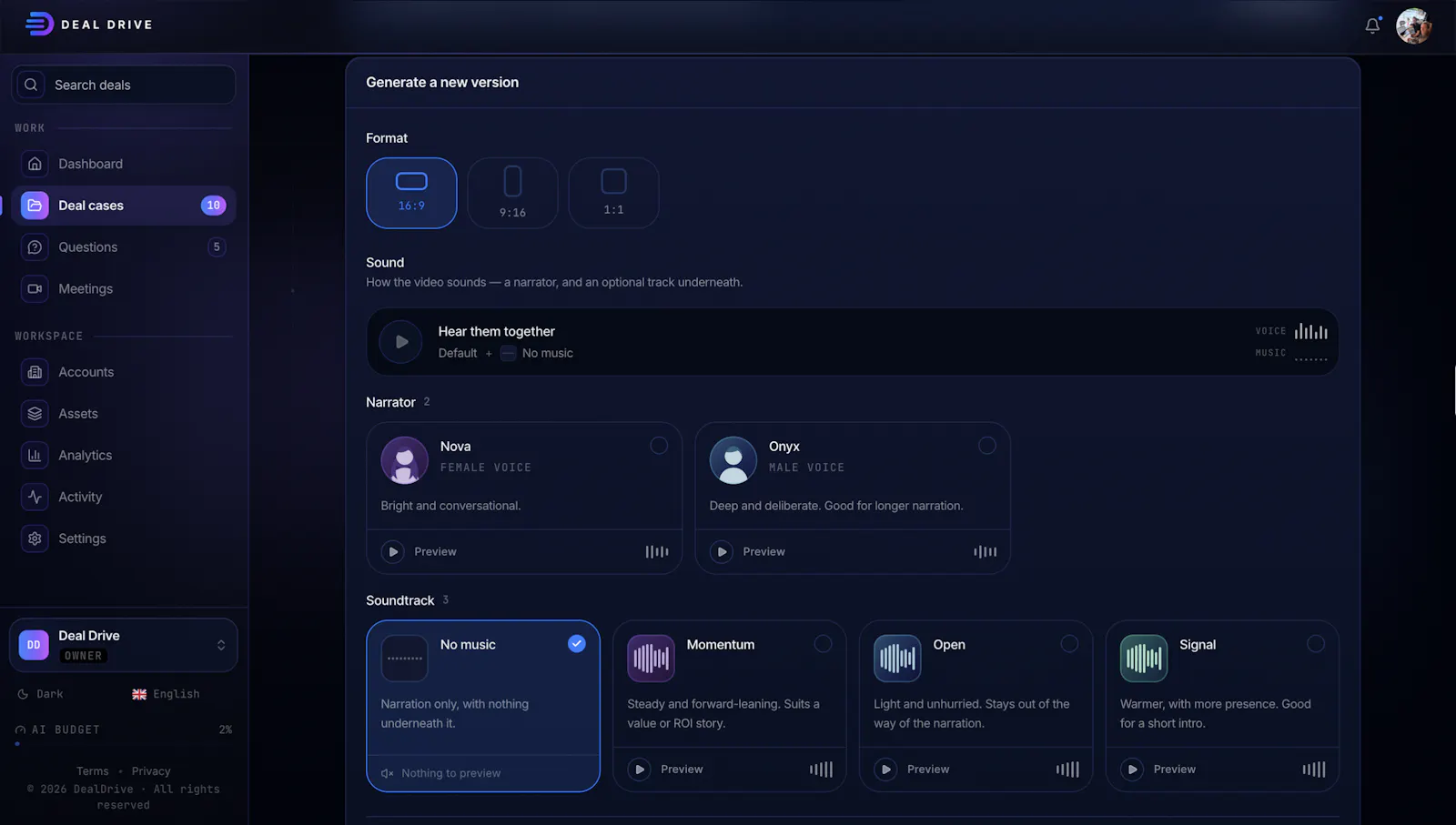Play the Hear them together preview

(x=401, y=342)
